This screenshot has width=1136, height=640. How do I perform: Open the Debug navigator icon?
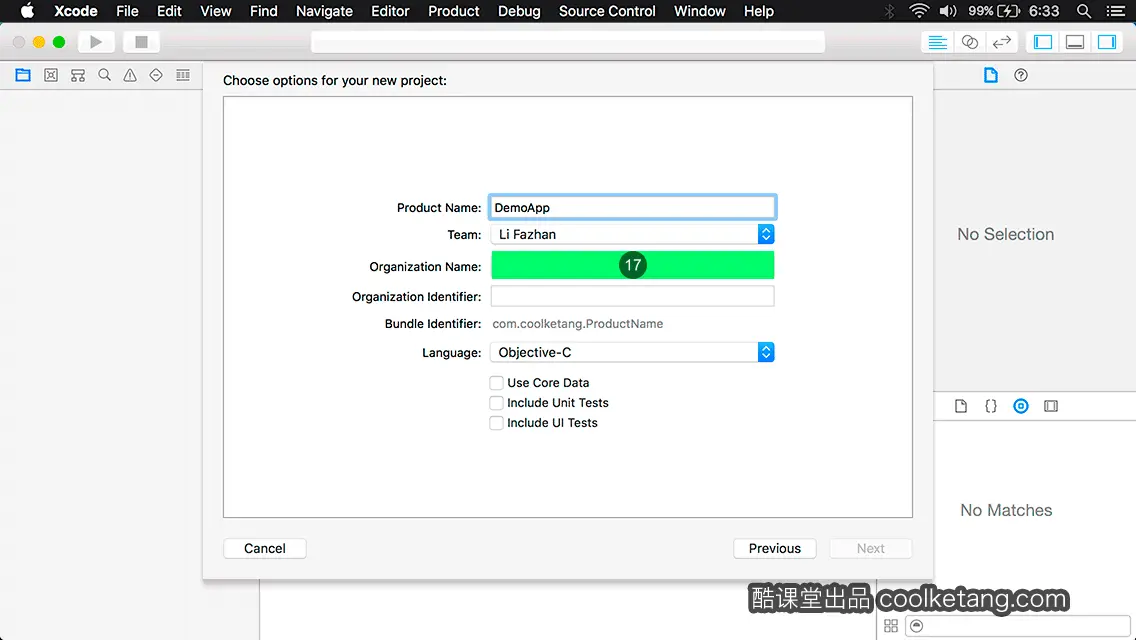pyautogui.click(x=183, y=75)
